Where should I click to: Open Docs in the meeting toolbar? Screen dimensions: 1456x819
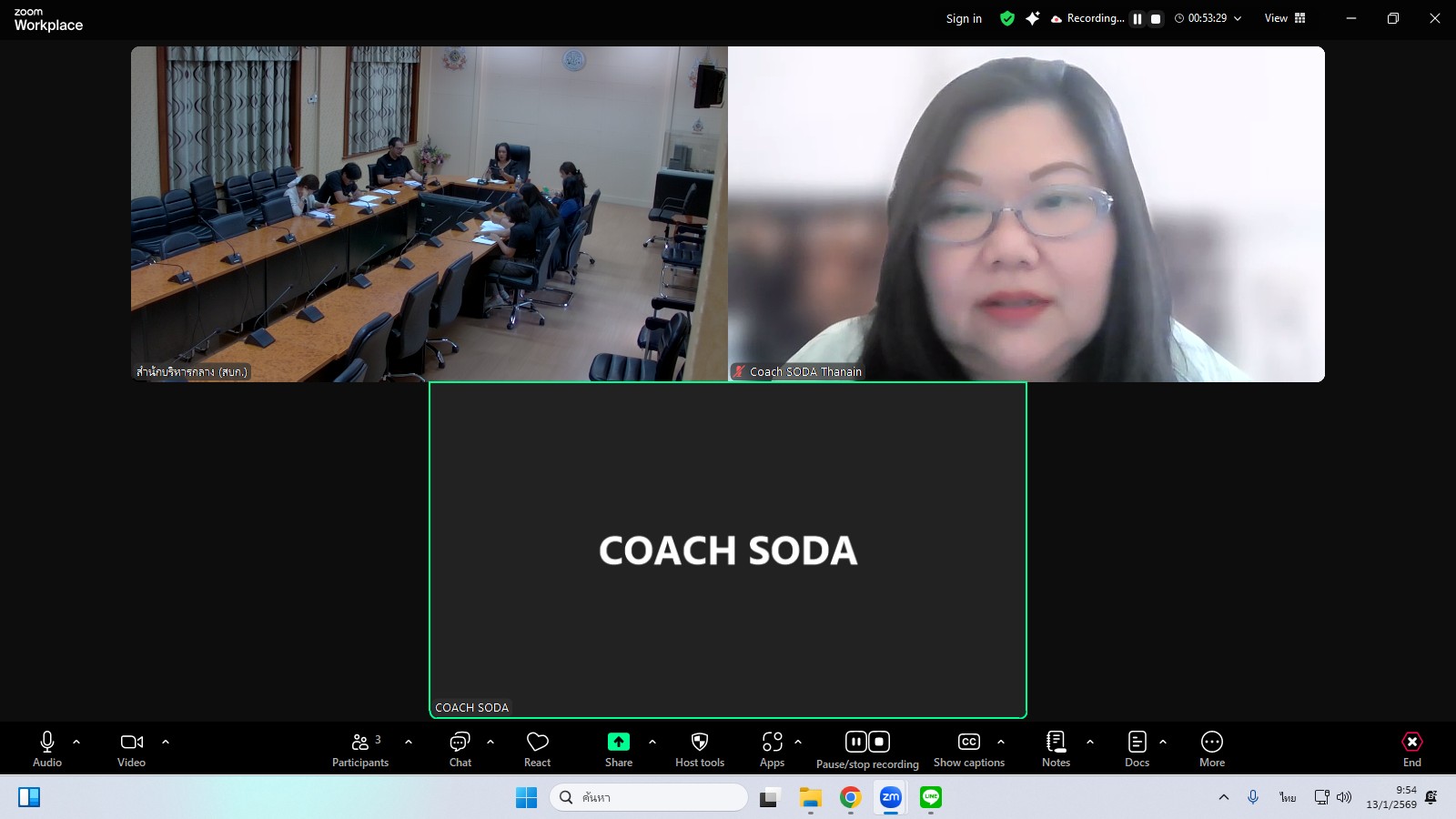click(x=1137, y=749)
